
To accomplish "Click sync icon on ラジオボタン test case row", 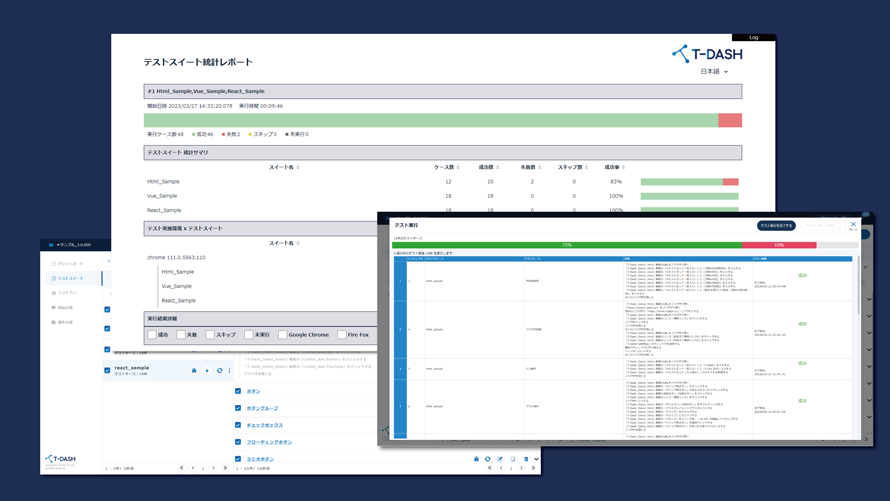I will point(488,458).
